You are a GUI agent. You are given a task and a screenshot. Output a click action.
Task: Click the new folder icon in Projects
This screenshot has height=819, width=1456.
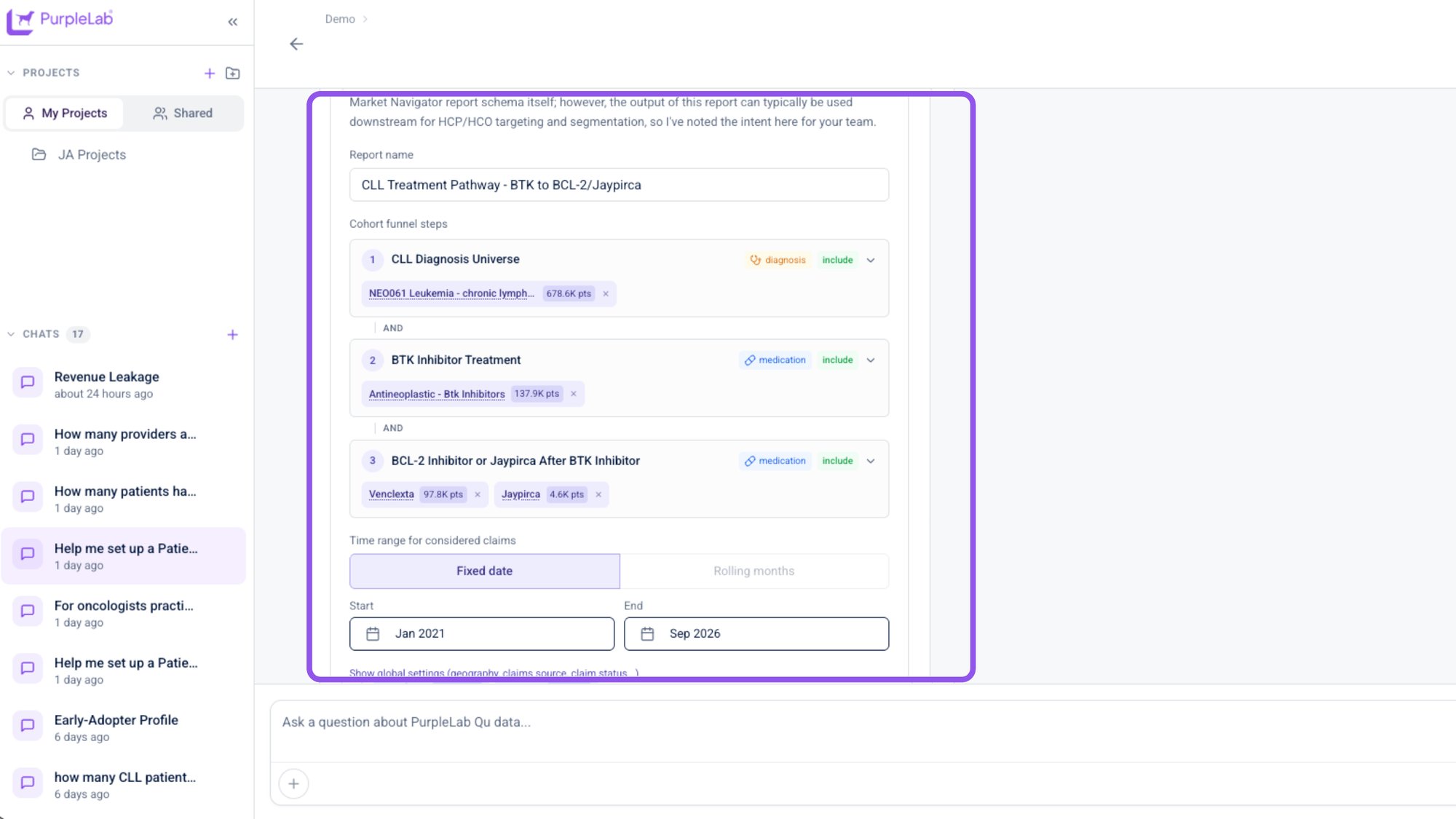[x=233, y=73]
